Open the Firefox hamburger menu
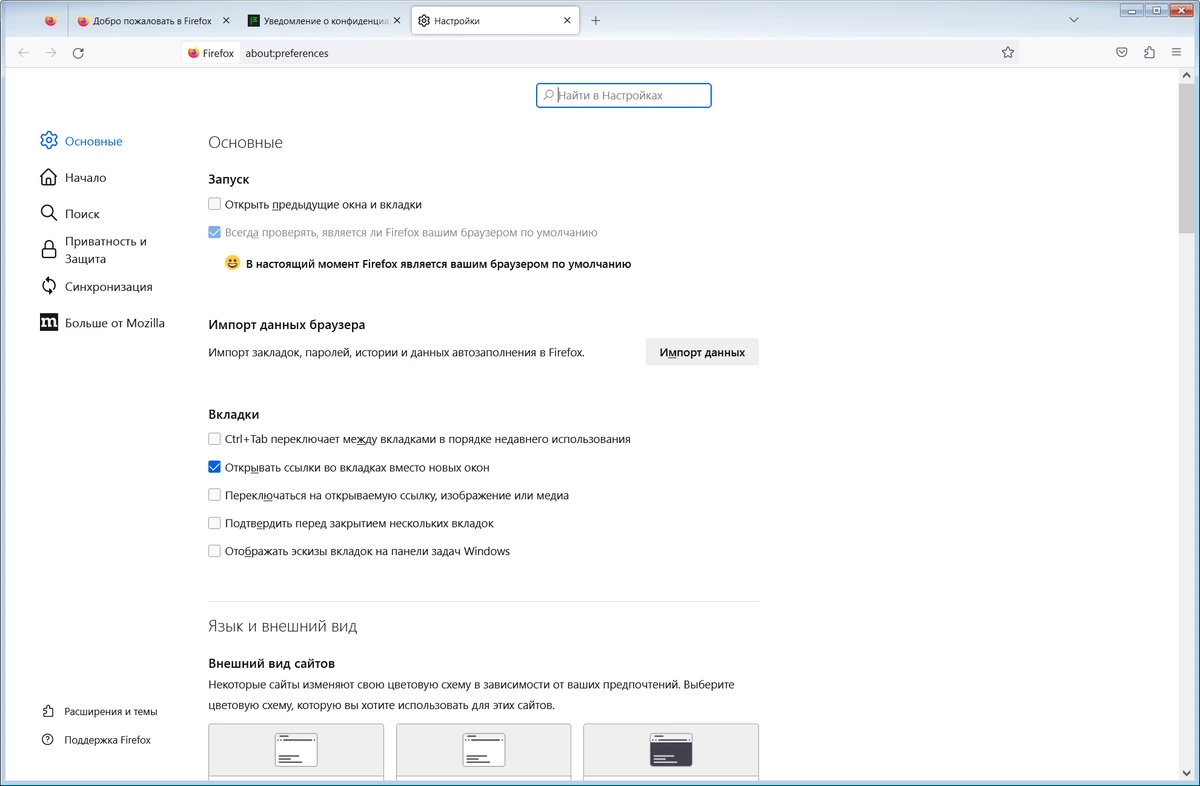 pyautogui.click(x=1176, y=53)
